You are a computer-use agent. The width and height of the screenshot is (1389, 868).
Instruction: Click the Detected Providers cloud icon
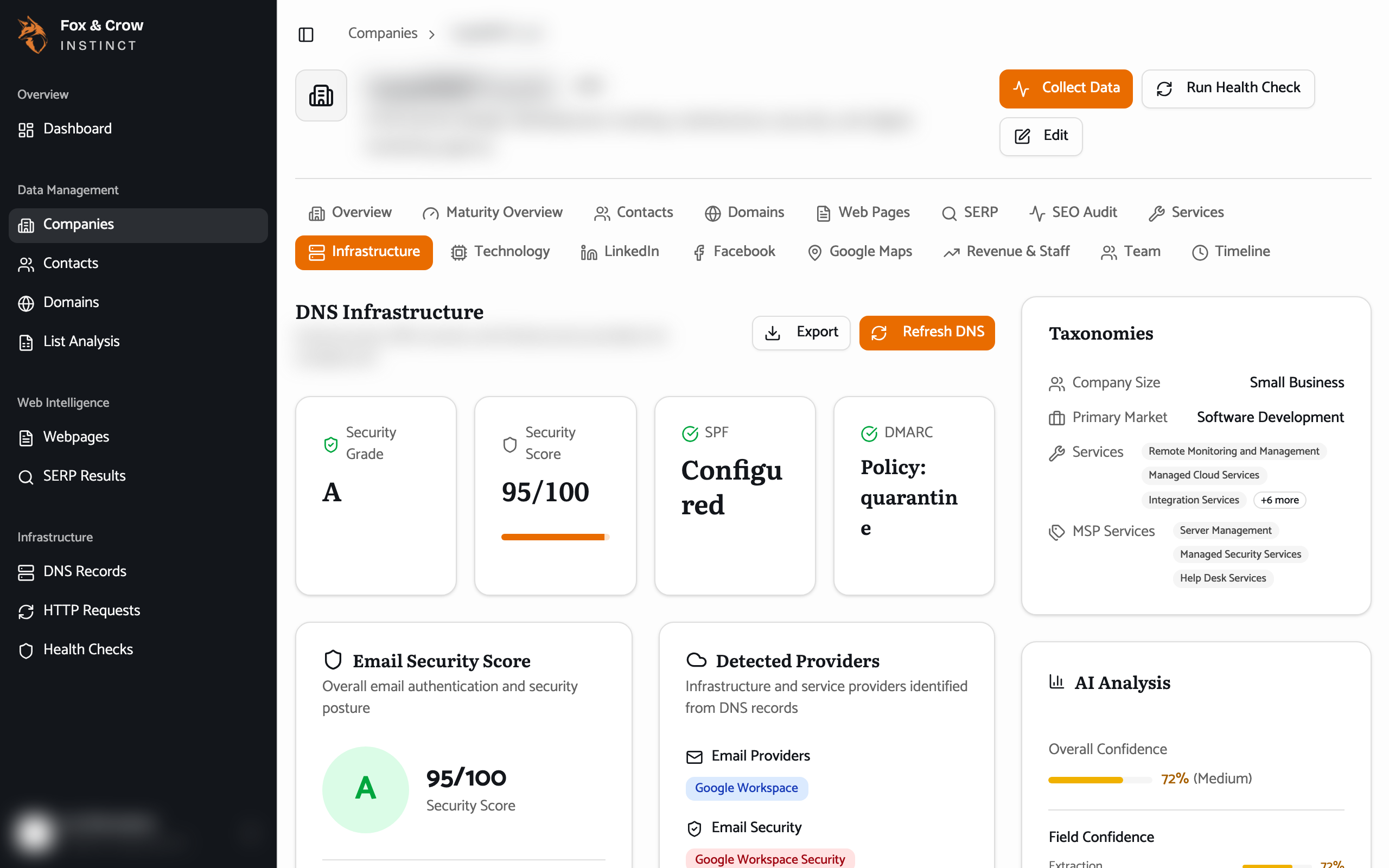point(696,660)
